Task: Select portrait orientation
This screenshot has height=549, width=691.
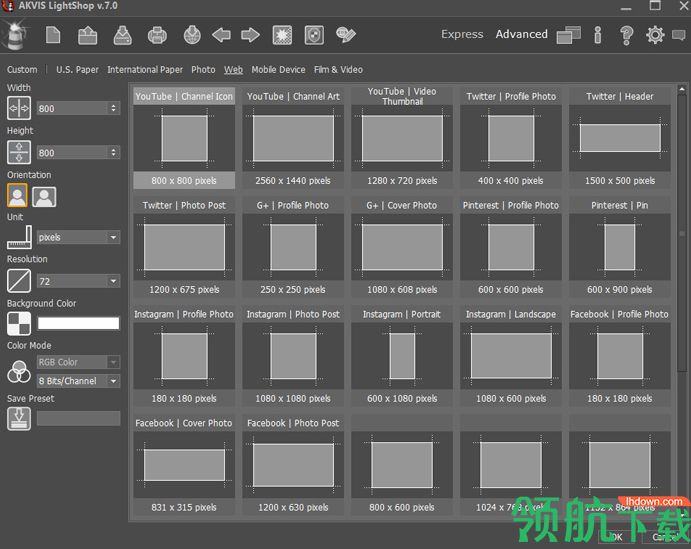Action: coord(17,196)
